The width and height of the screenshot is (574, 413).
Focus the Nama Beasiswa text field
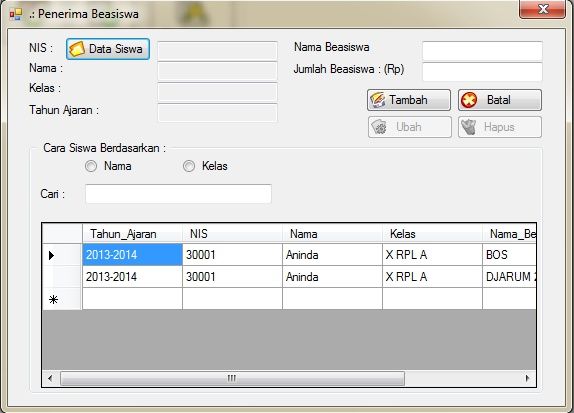coord(482,51)
